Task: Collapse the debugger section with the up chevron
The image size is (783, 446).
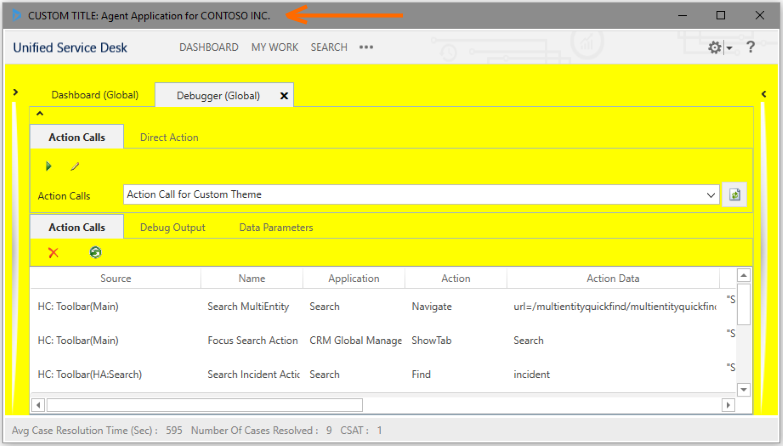Action: [x=40, y=113]
